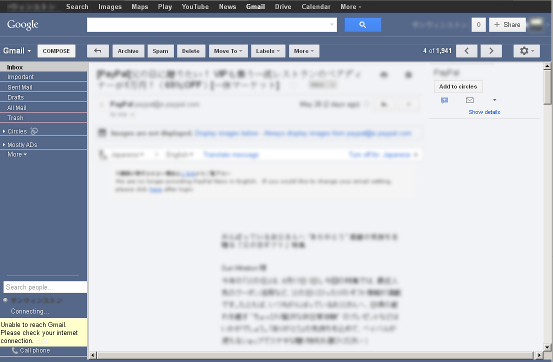This screenshot has width=553, height=362.
Task: Open the source language Japanese dropdown
Action: [x=127, y=155]
